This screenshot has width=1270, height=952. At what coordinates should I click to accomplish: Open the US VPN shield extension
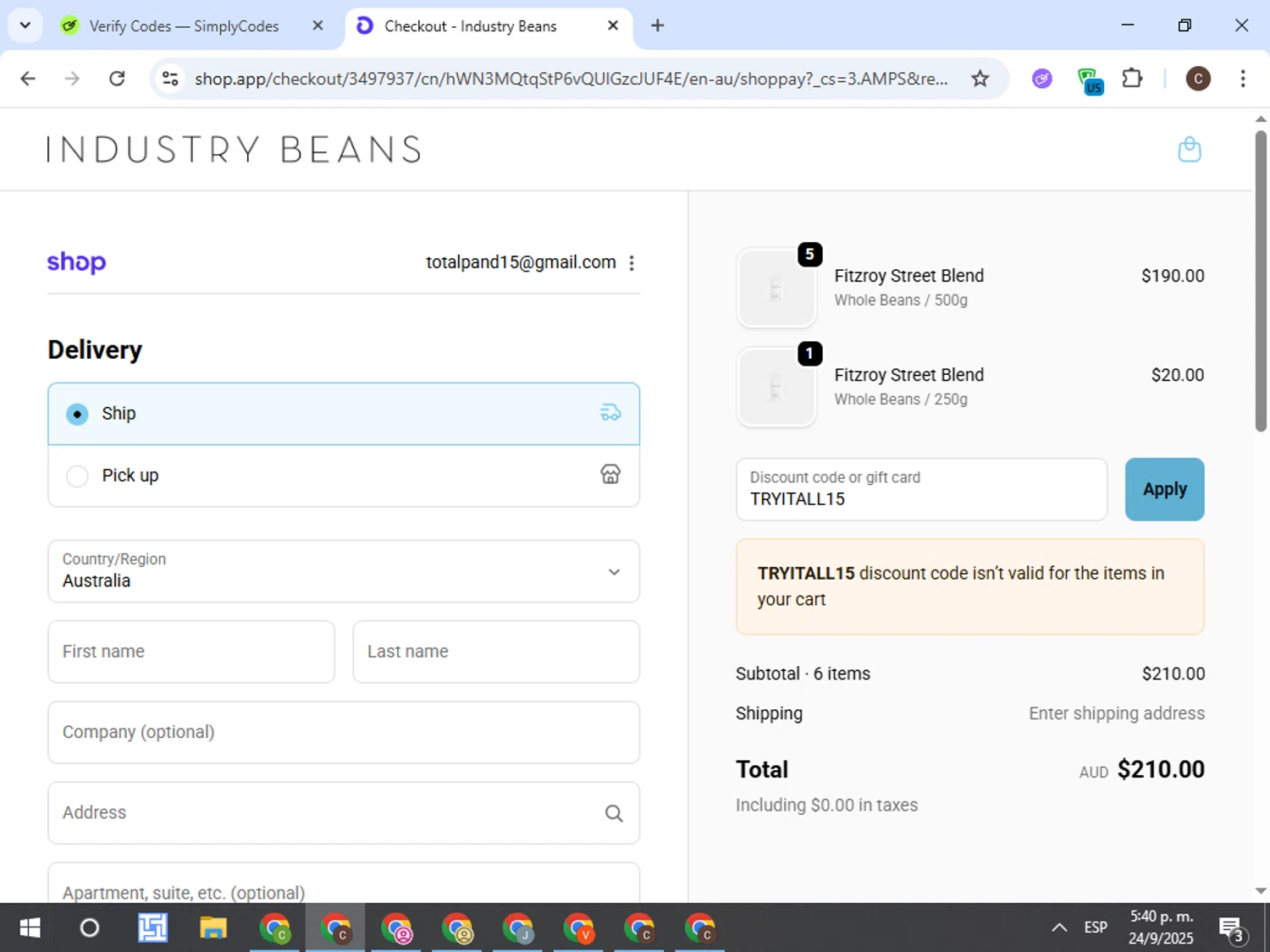pyautogui.click(x=1090, y=81)
